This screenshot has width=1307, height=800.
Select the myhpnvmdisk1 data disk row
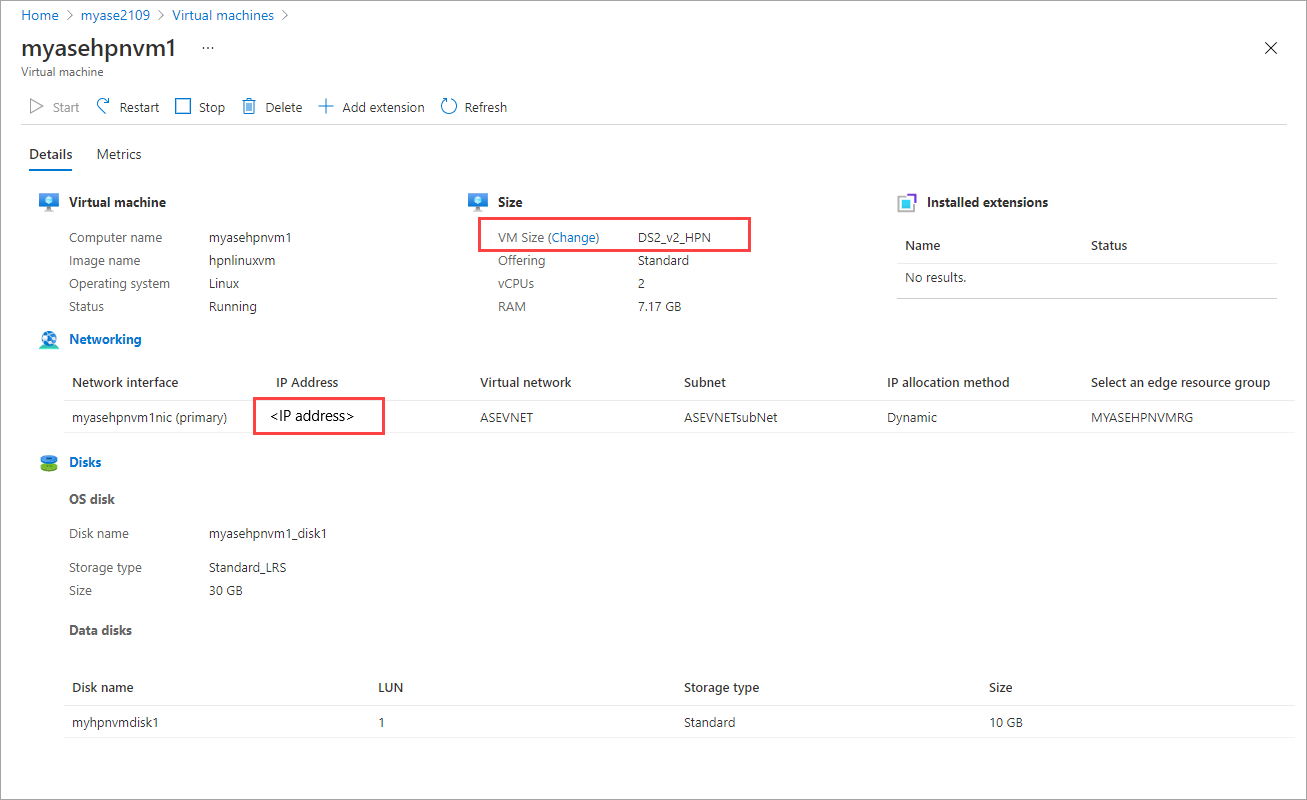(679, 722)
